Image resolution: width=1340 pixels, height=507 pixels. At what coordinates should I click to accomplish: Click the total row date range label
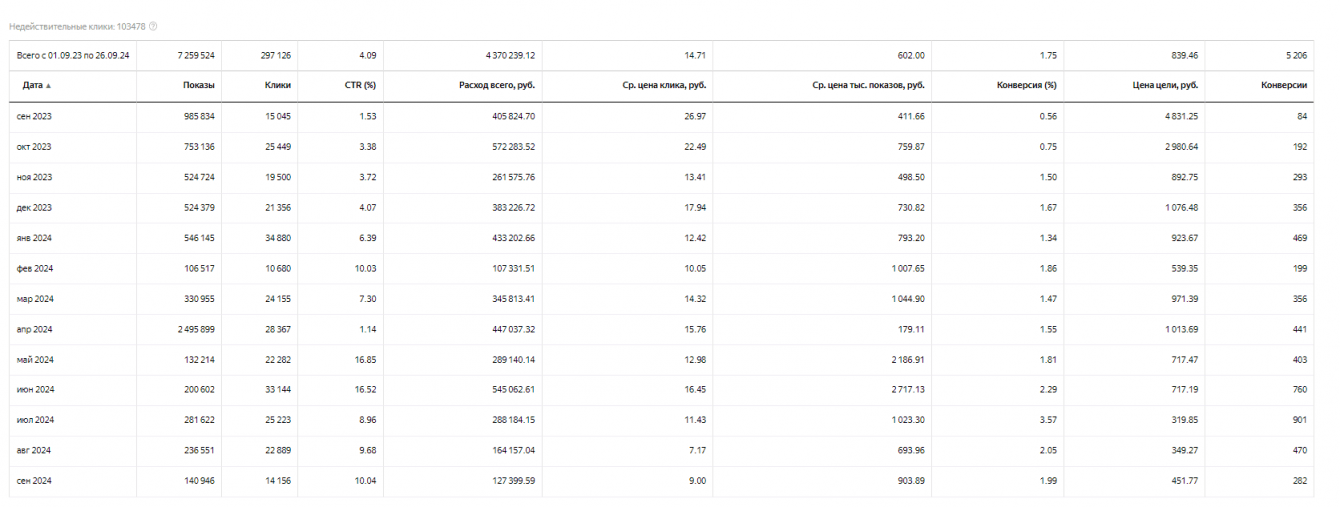coord(74,55)
